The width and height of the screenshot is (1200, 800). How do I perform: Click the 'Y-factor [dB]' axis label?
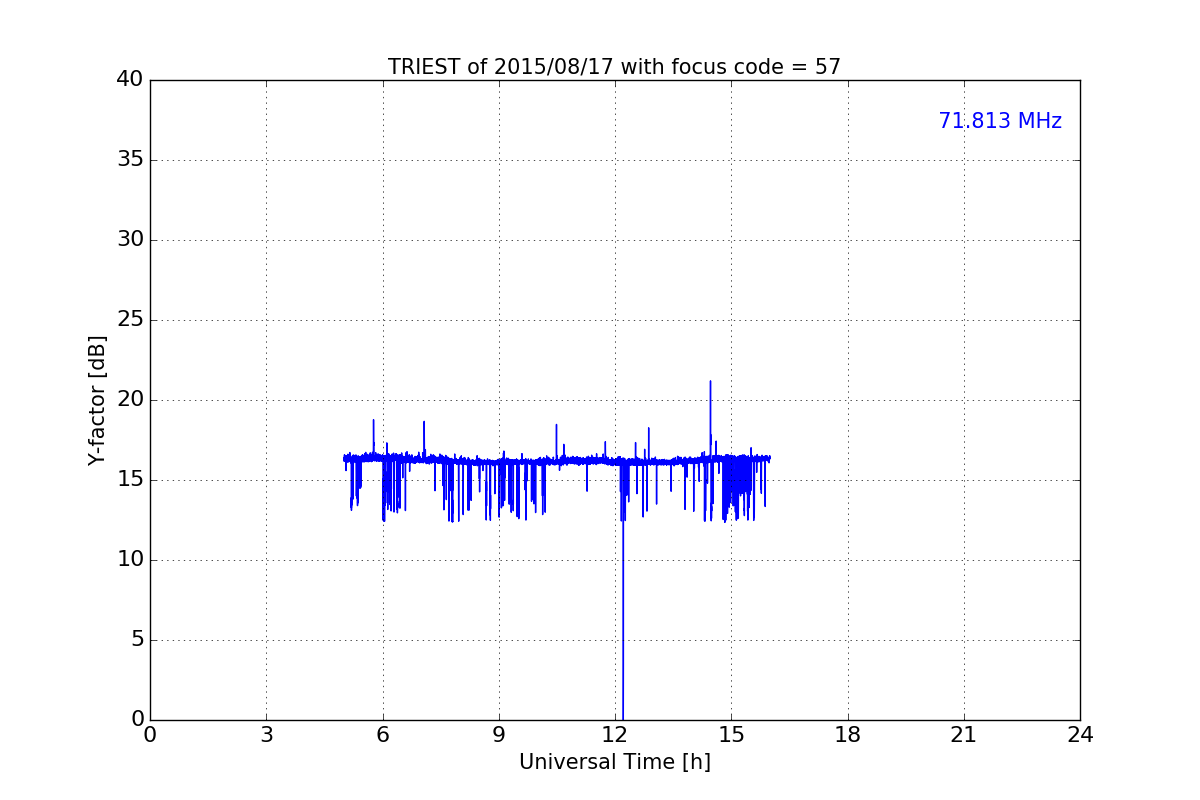tap(97, 400)
